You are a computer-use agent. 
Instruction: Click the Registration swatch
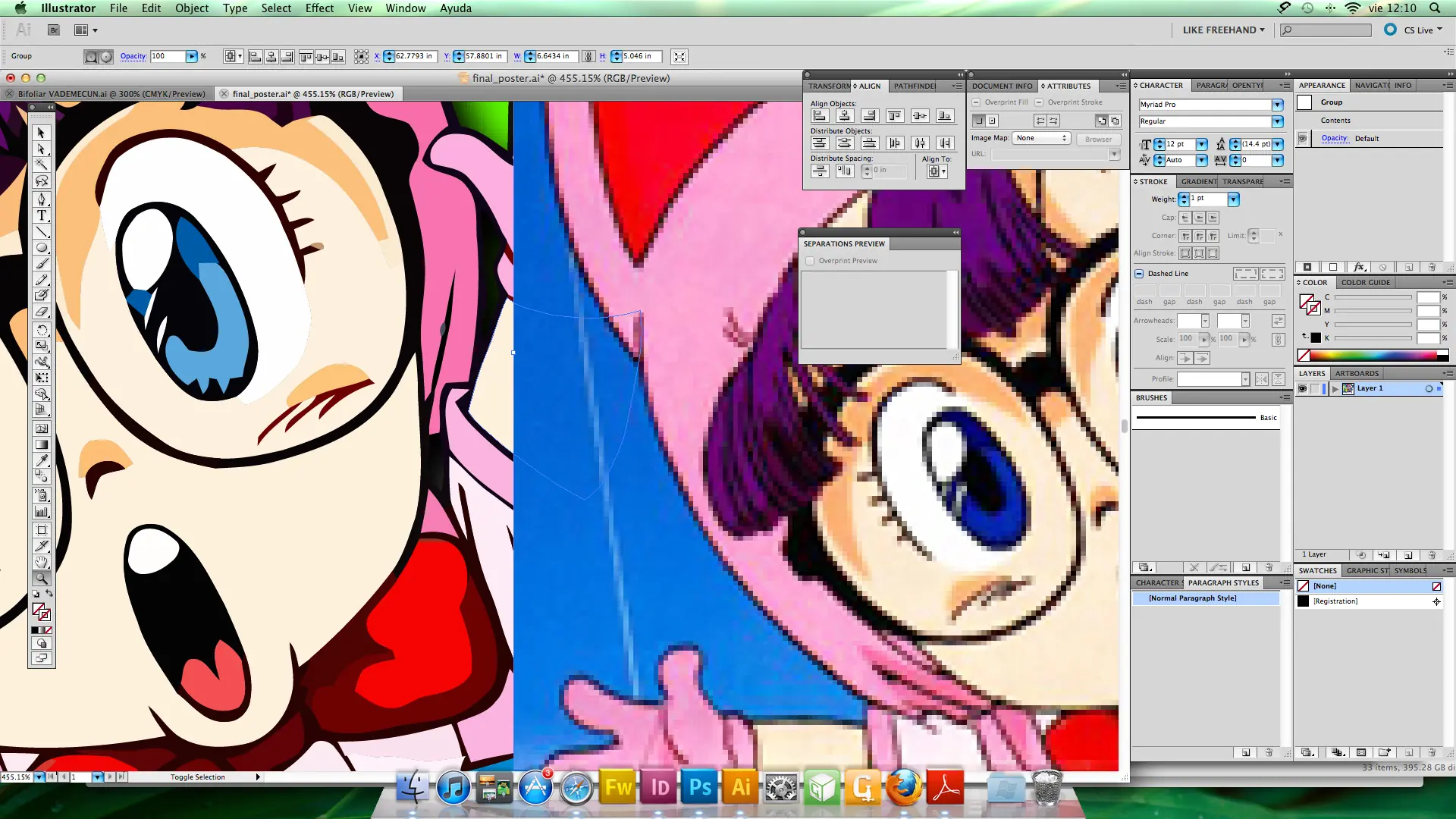(1370, 601)
